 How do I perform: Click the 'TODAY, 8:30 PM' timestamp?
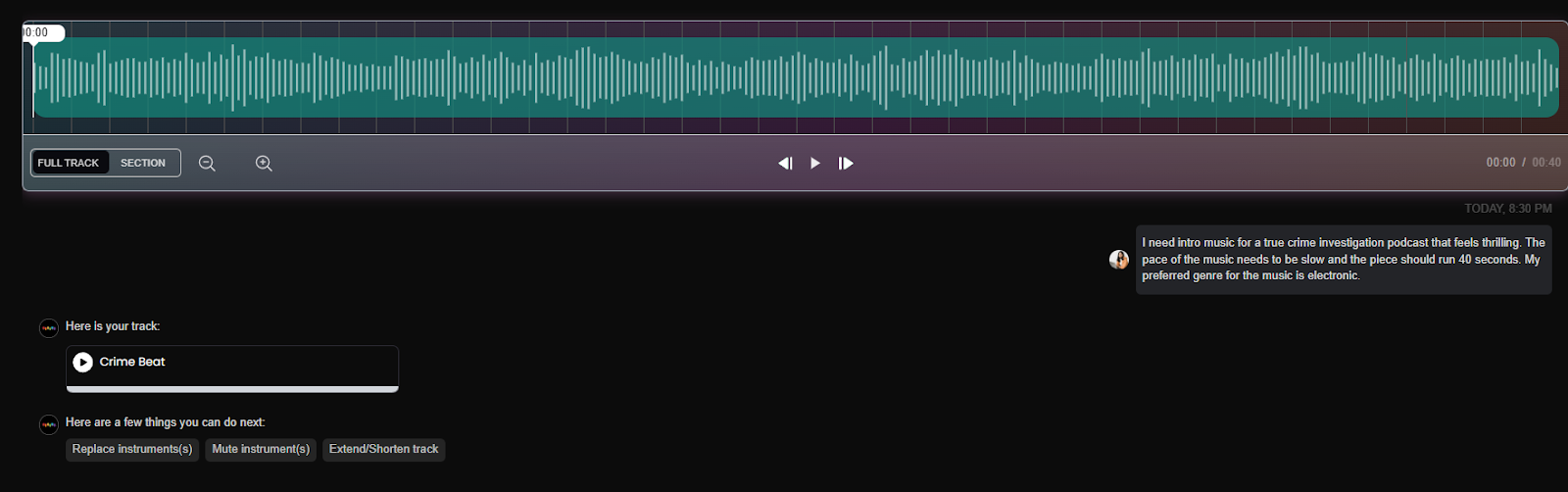pos(1508,209)
